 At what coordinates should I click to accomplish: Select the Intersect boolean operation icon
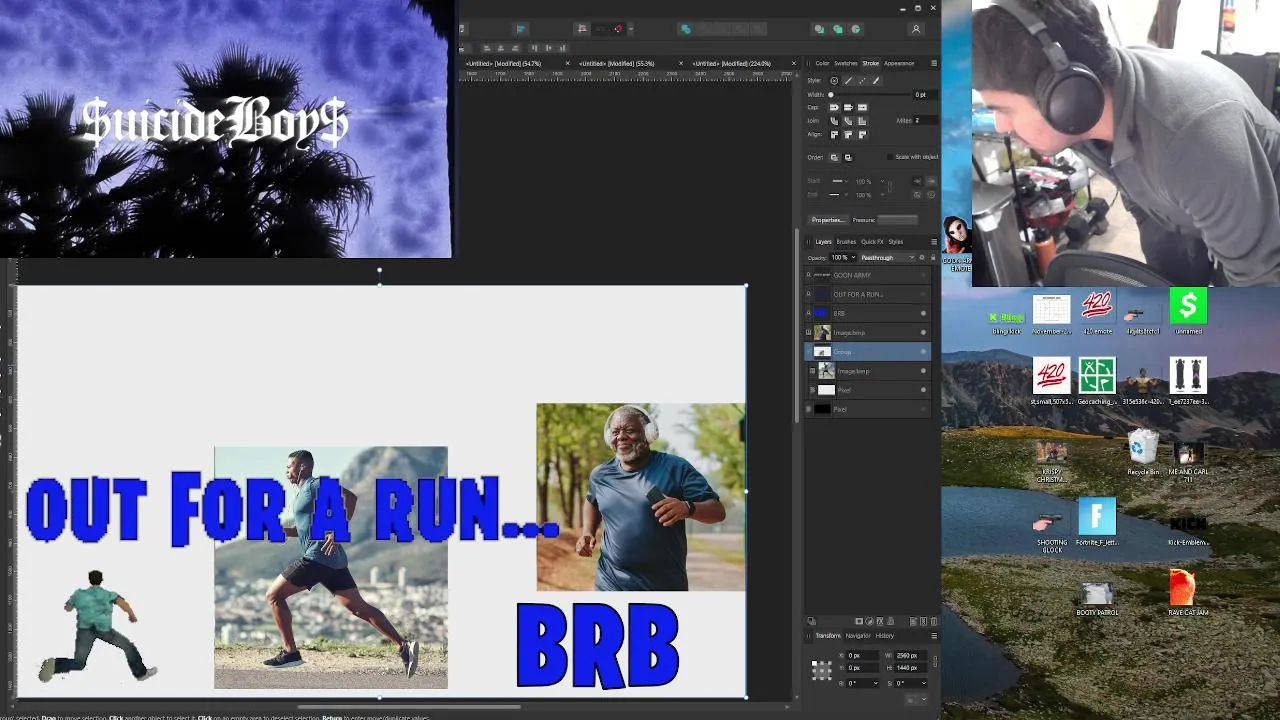[x=856, y=29]
